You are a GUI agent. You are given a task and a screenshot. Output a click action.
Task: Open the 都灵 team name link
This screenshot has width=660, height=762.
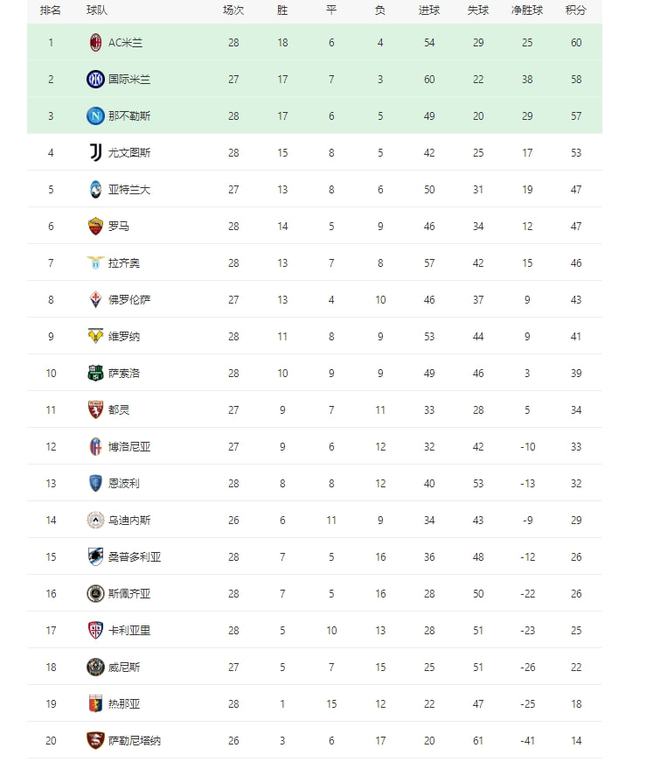[119, 410]
